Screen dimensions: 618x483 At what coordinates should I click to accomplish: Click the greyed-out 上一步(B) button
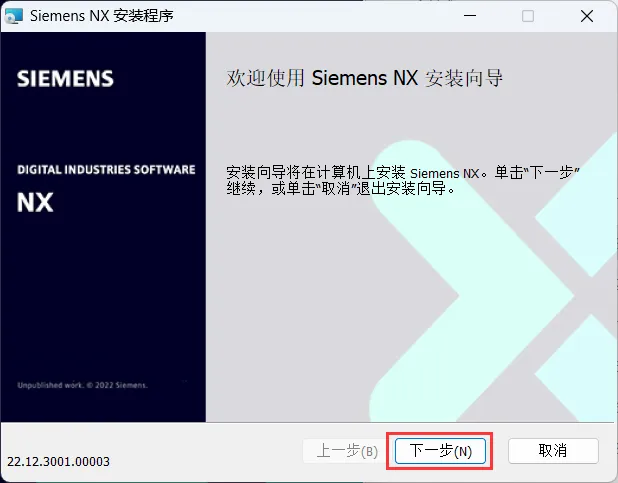coord(347,451)
